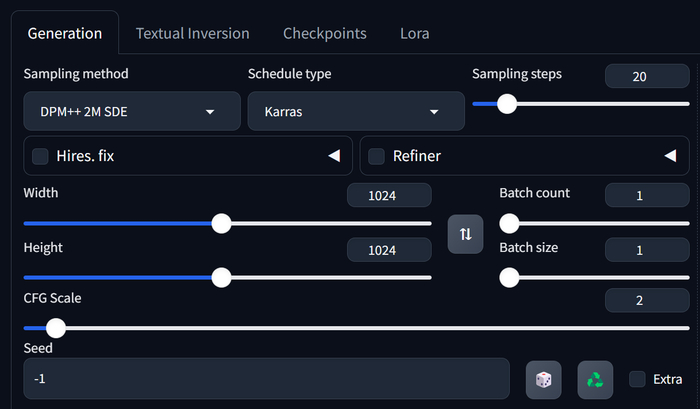Click the CFG Scale slider handle
The image size is (700, 409).
[56, 327]
